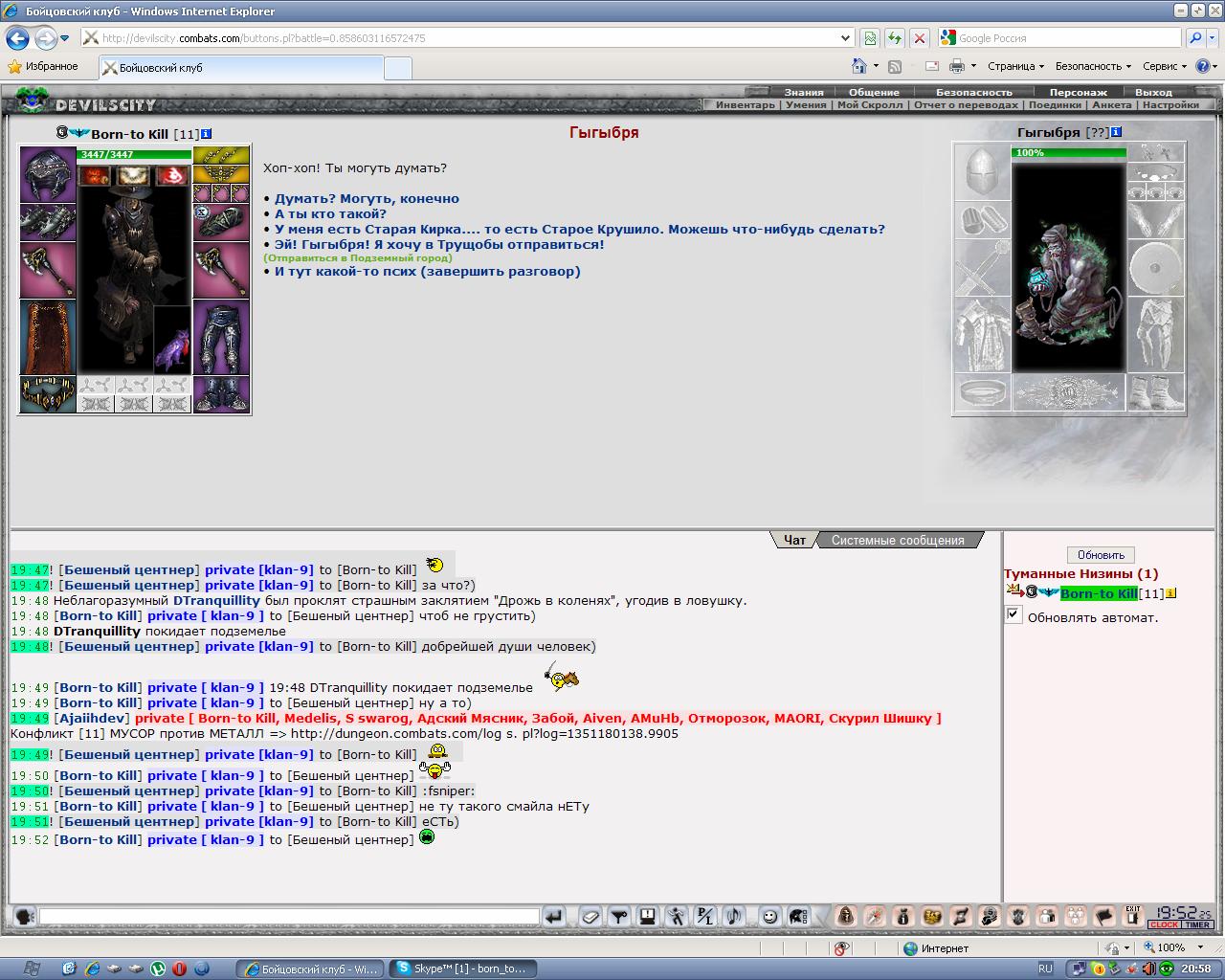Click the eraser clear-chat icon
1225x980 pixels.
click(x=590, y=917)
